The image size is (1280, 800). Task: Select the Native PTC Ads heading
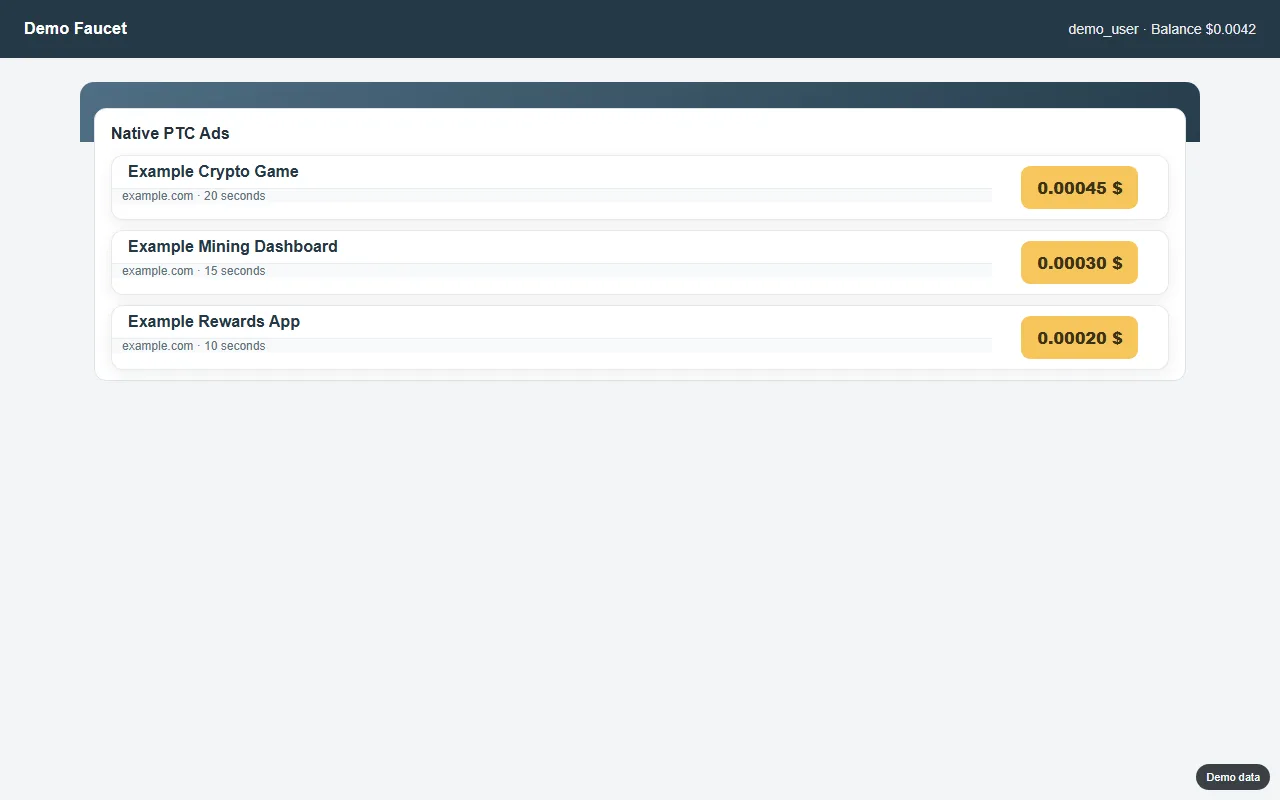click(x=170, y=133)
